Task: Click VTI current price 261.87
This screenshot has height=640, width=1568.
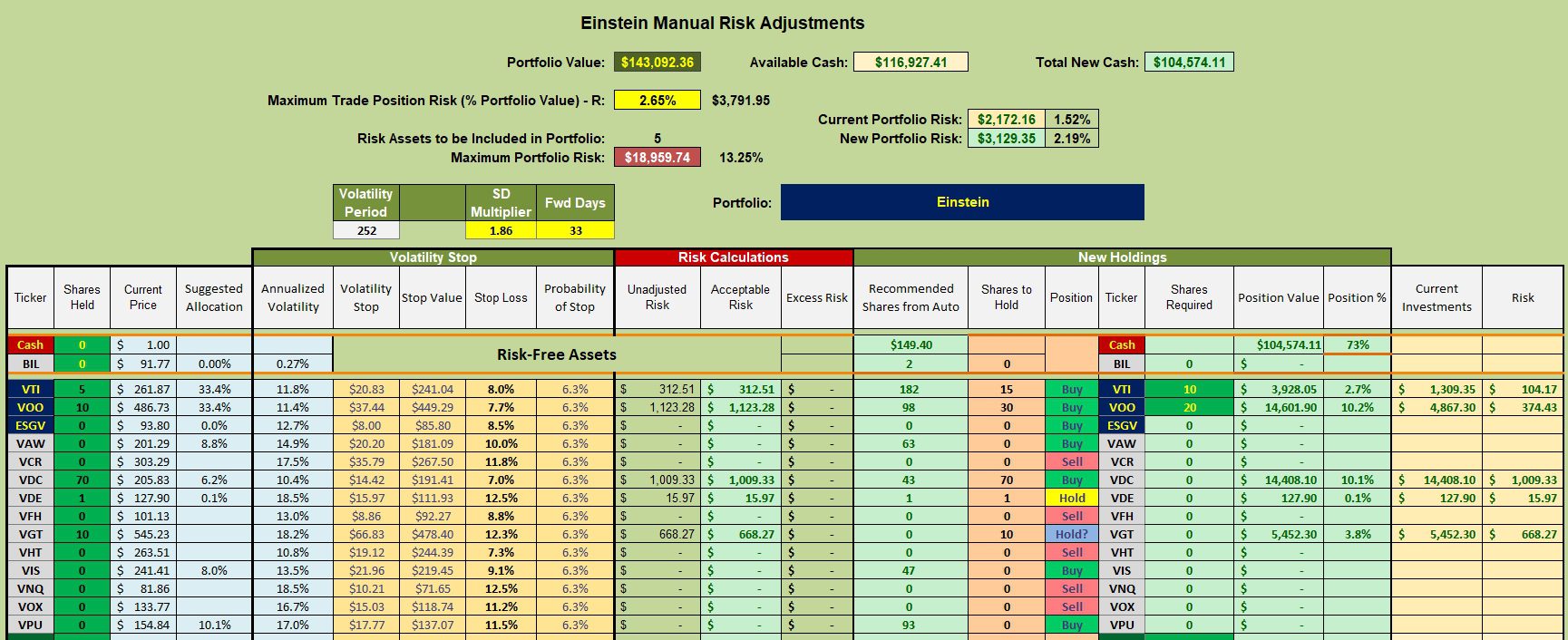Action: (143, 389)
